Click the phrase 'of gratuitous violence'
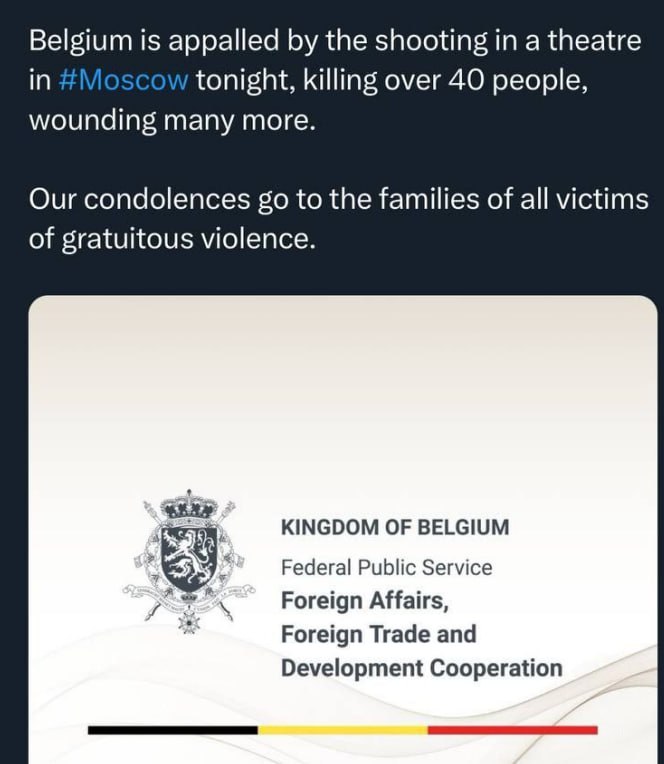The height and width of the screenshot is (764, 664). (171, 239)
